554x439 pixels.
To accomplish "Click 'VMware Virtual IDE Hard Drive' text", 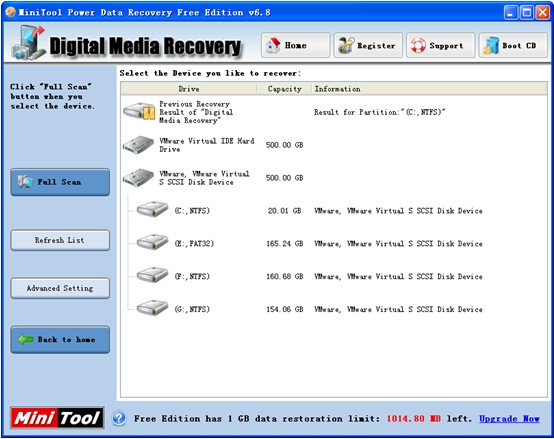I will pos(207,145).
